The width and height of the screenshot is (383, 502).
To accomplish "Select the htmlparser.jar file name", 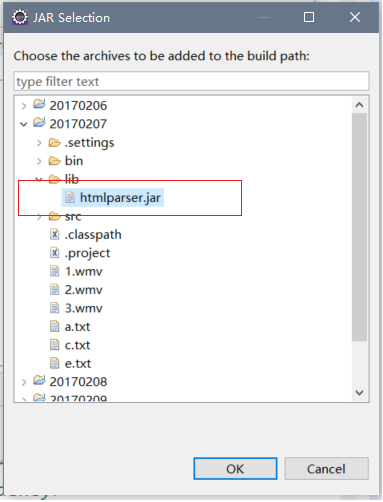I will [x=120, y=198].
